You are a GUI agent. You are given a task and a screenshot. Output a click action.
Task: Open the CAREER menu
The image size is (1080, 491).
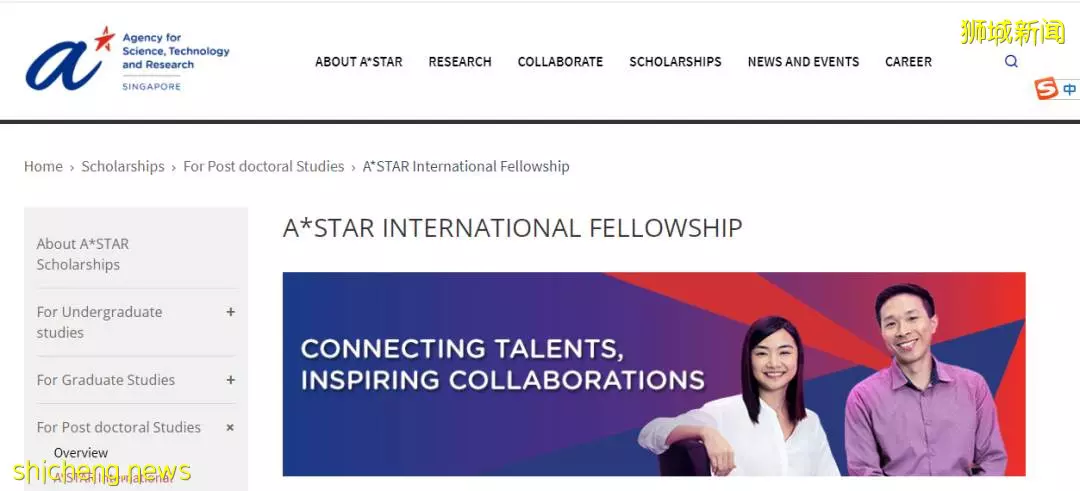point(908,62)
